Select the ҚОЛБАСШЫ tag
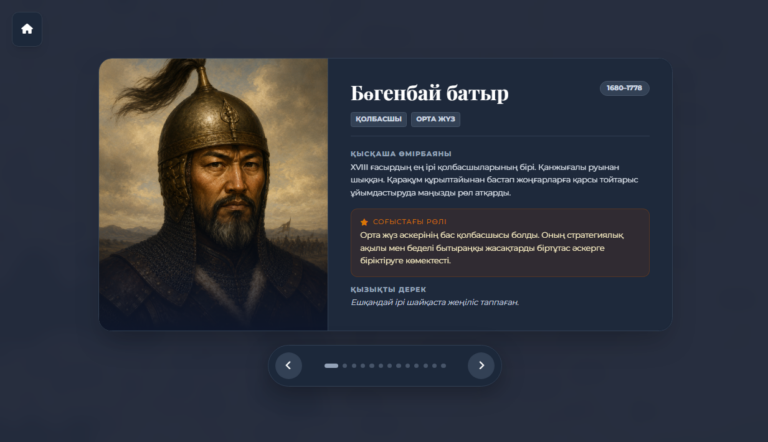The width and height of the screenshot is (768, 442). (x=379, y=119)
